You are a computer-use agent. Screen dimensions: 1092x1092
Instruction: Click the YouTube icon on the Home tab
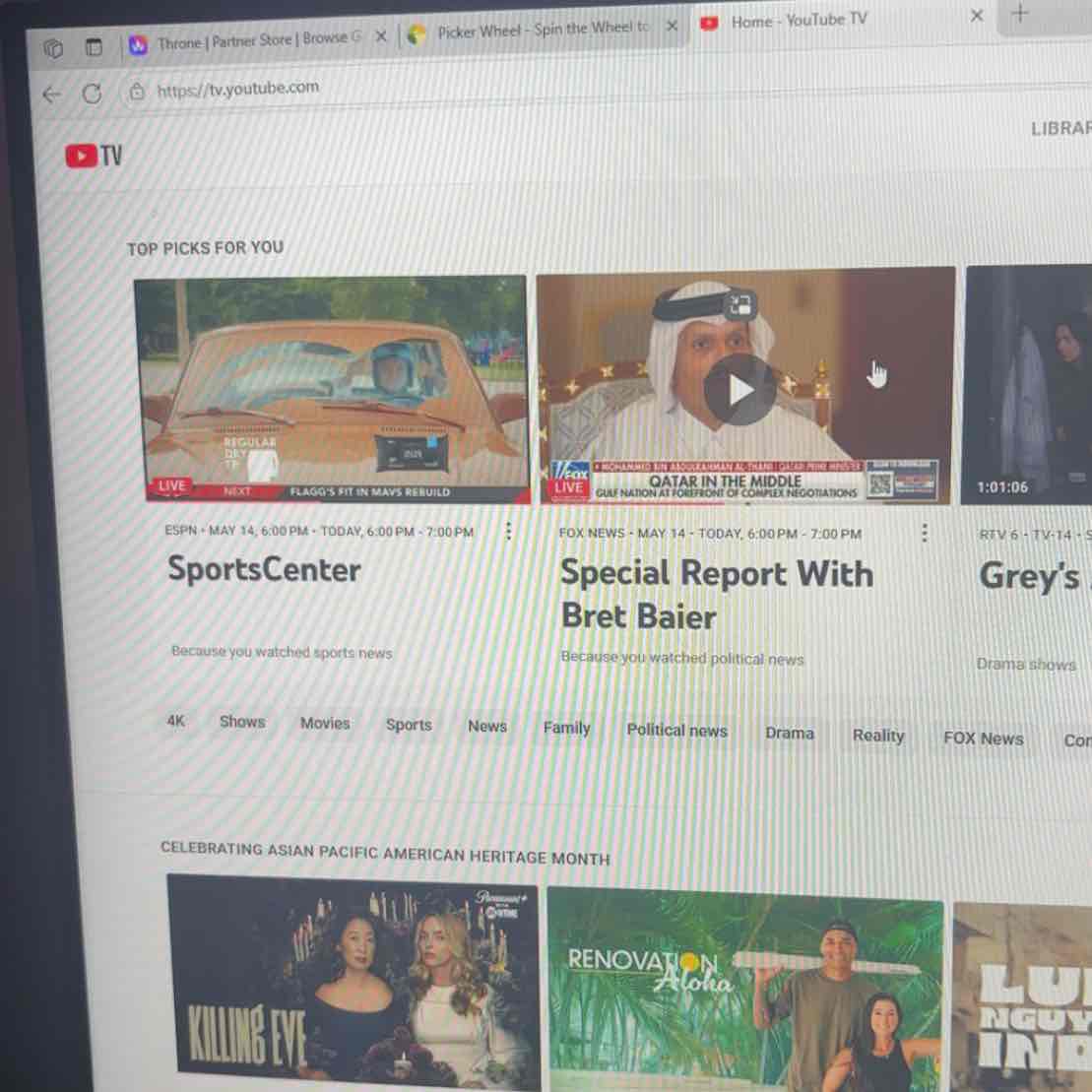tap(709, 23)
